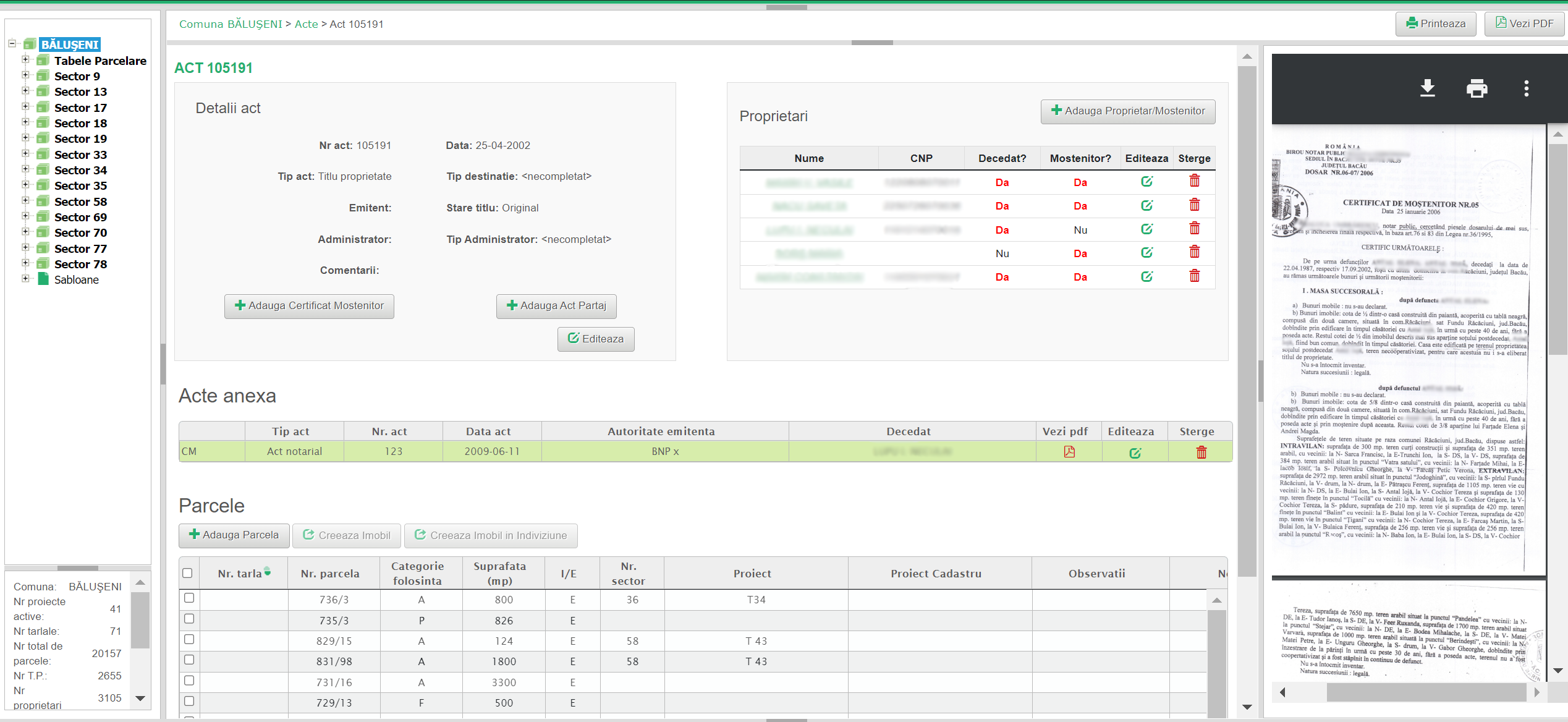Click the Adauga Proprietar/Mostenitor button
This screenshot has height=722, width=1568.
point(1127,111)
